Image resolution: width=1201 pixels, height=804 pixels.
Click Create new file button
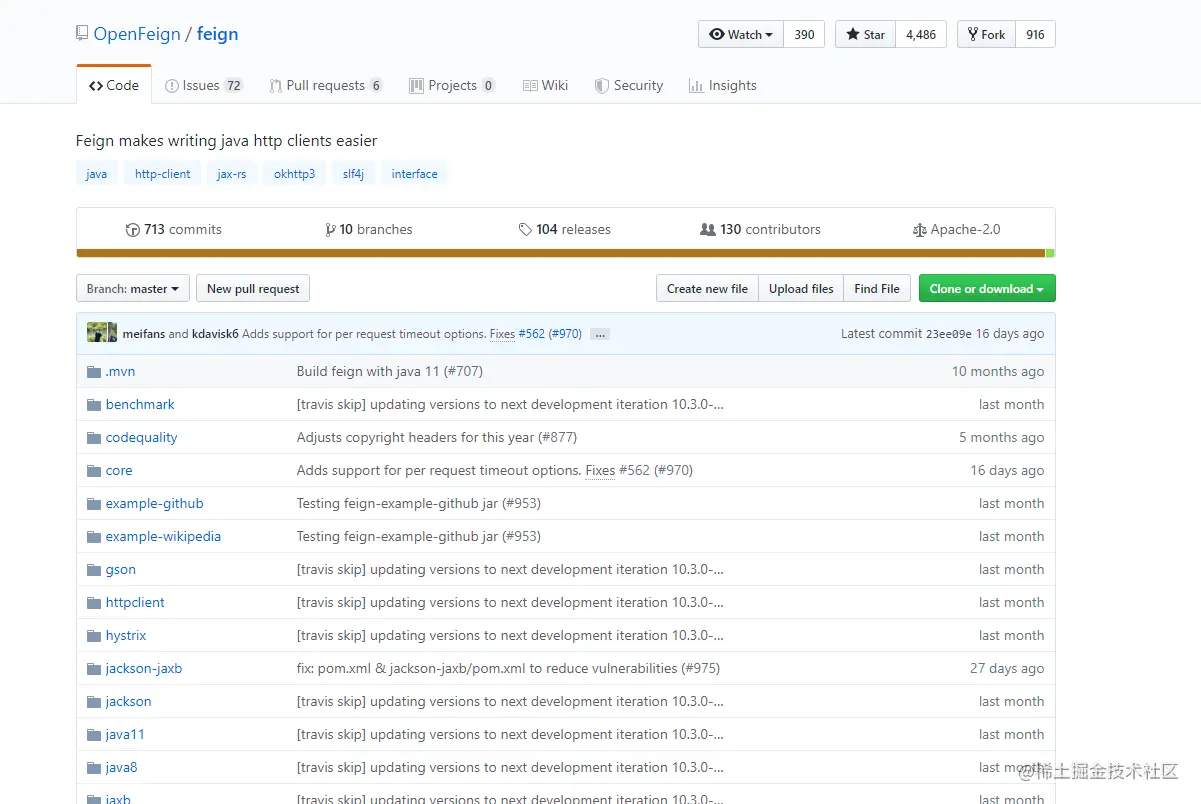pos(707,288)
